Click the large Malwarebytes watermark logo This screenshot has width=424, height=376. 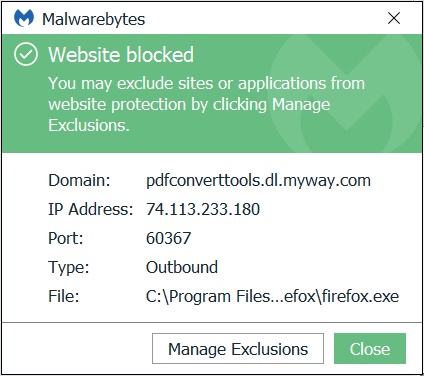(345, 93)
